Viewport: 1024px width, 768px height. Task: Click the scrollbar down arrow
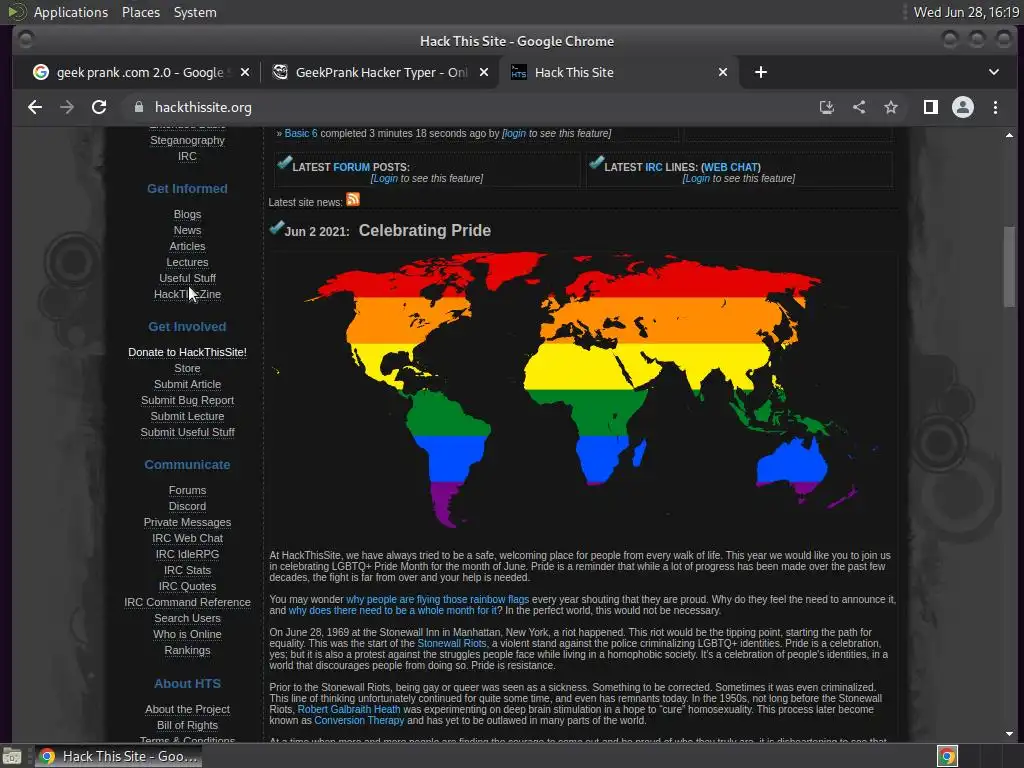pyautogui.click(x=1010, y=733)
